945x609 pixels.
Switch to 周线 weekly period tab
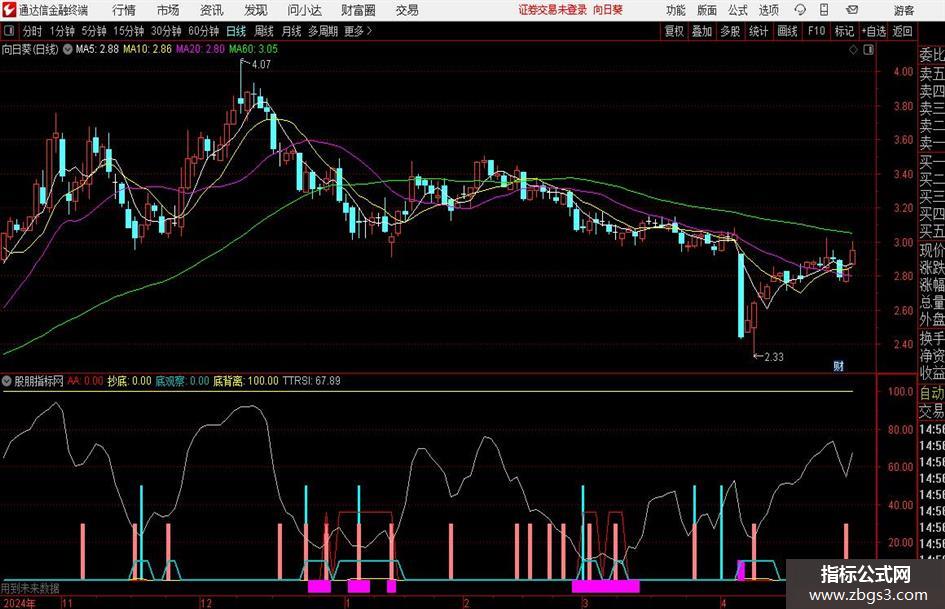[x=263, y=31]
